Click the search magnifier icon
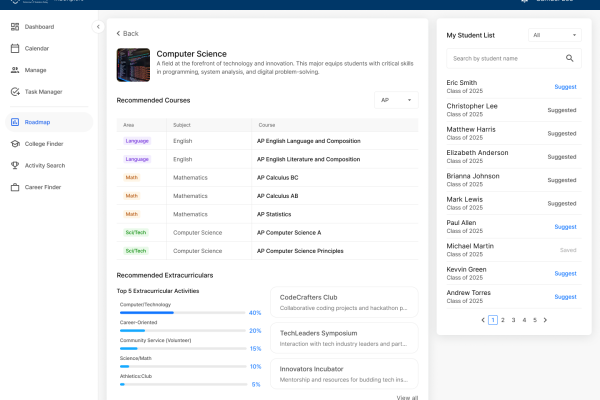This screenshot has height=400, width=600. [569, 58]
